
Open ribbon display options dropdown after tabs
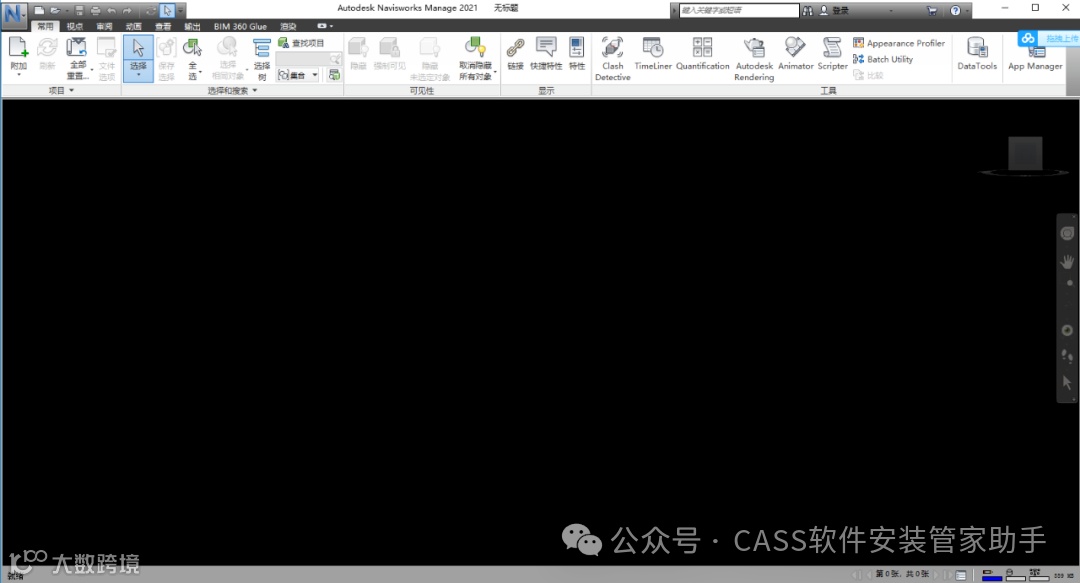[324, 26]
